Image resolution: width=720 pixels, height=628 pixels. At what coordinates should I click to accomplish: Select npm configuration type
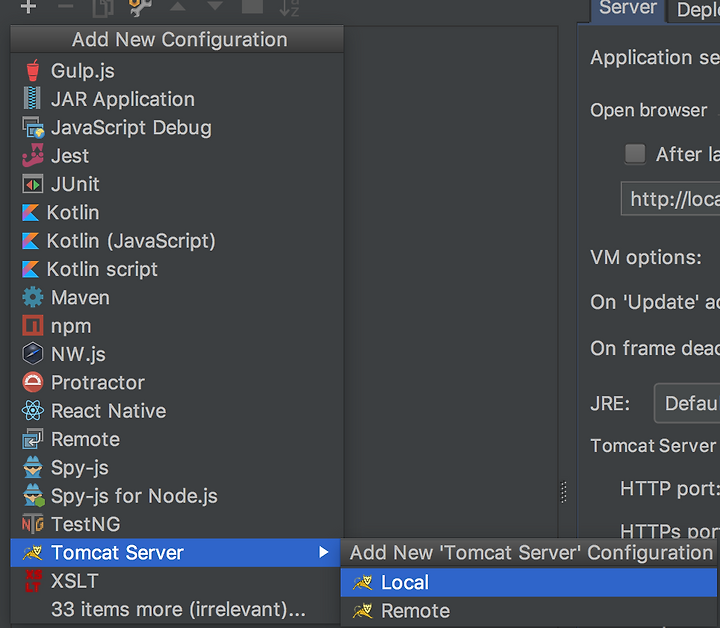point(177,326)
